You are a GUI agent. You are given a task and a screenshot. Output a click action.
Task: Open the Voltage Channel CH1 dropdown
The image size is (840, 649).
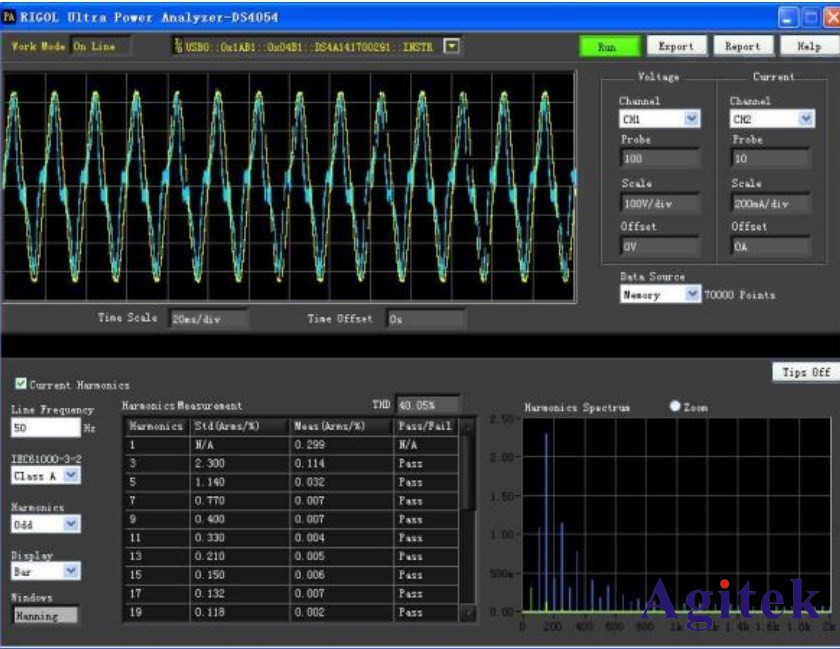(x=691, y=119)
